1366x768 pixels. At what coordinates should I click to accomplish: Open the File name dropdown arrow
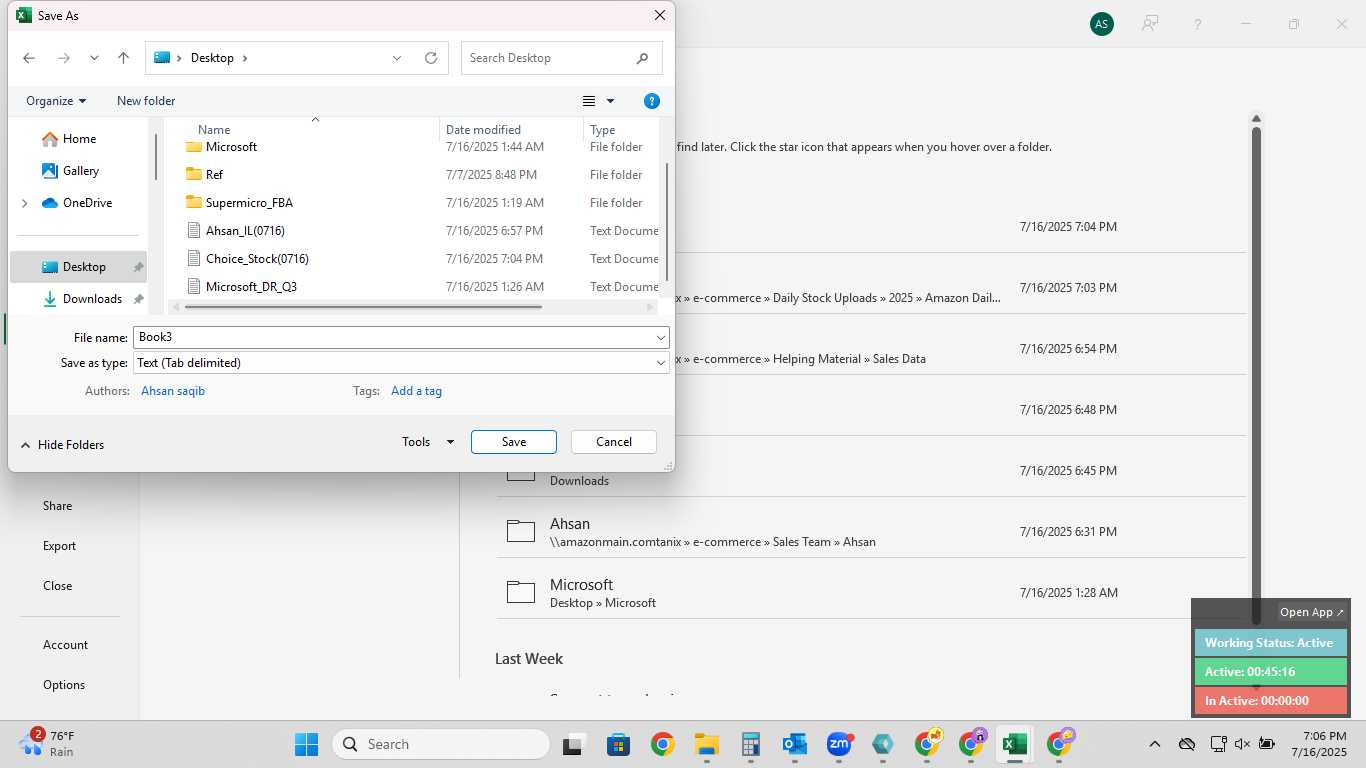(x=661, y=338)
